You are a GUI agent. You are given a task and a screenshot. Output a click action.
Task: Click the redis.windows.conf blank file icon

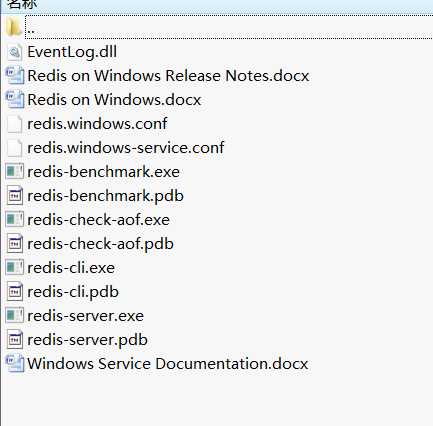15,124
